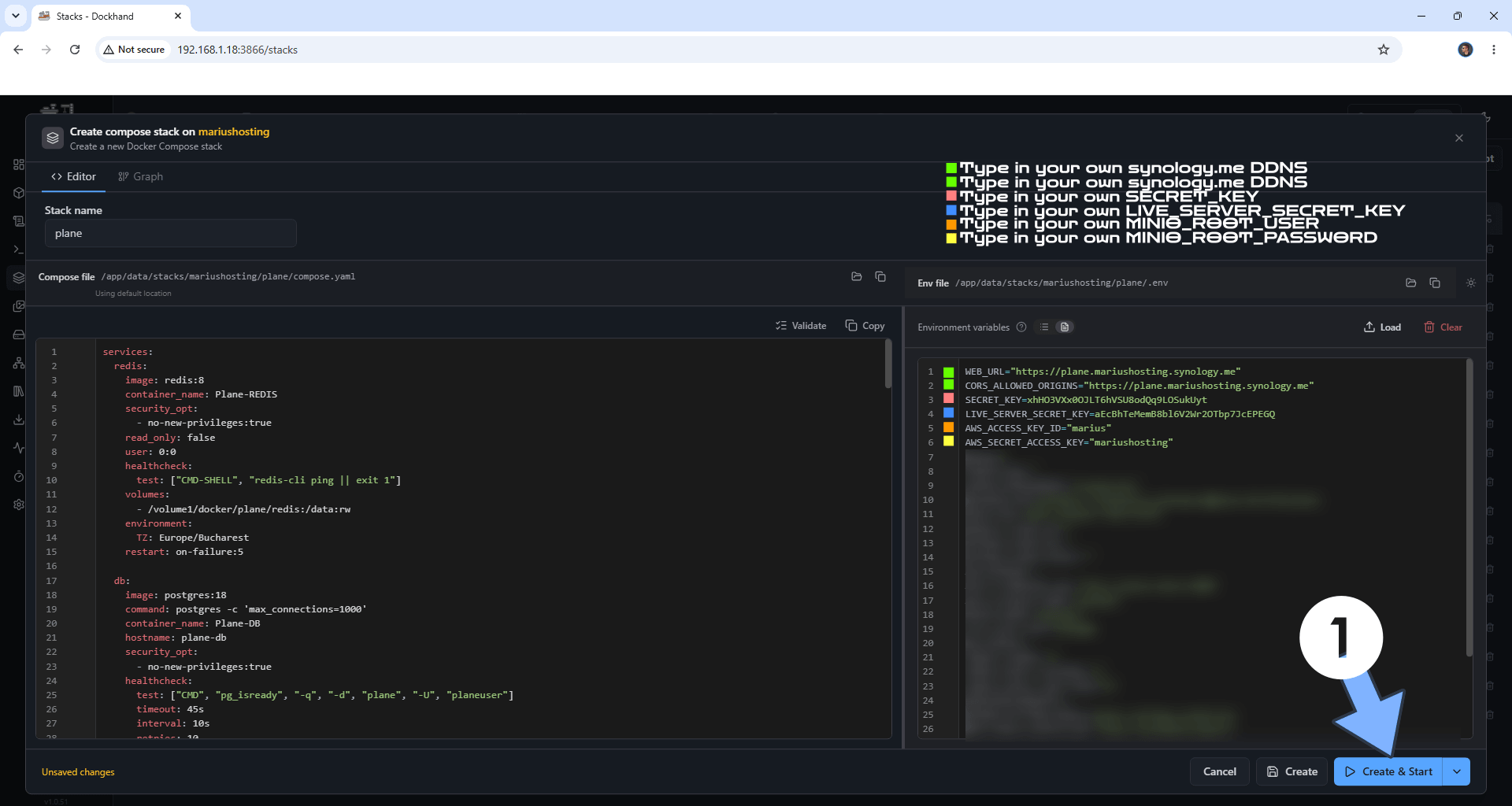Close the Create compose stack dialog
Screen dimensions: 1512x806
(1459, 138)
